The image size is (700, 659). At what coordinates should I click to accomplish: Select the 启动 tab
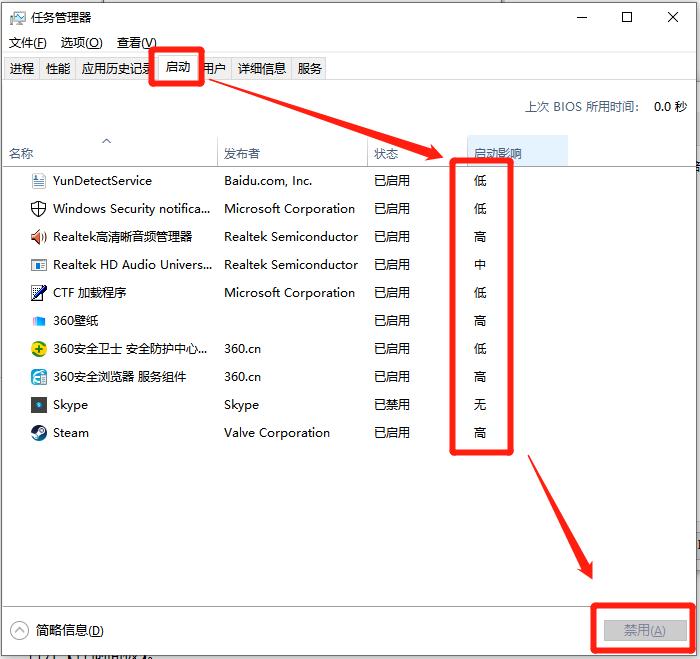(178, 67)
